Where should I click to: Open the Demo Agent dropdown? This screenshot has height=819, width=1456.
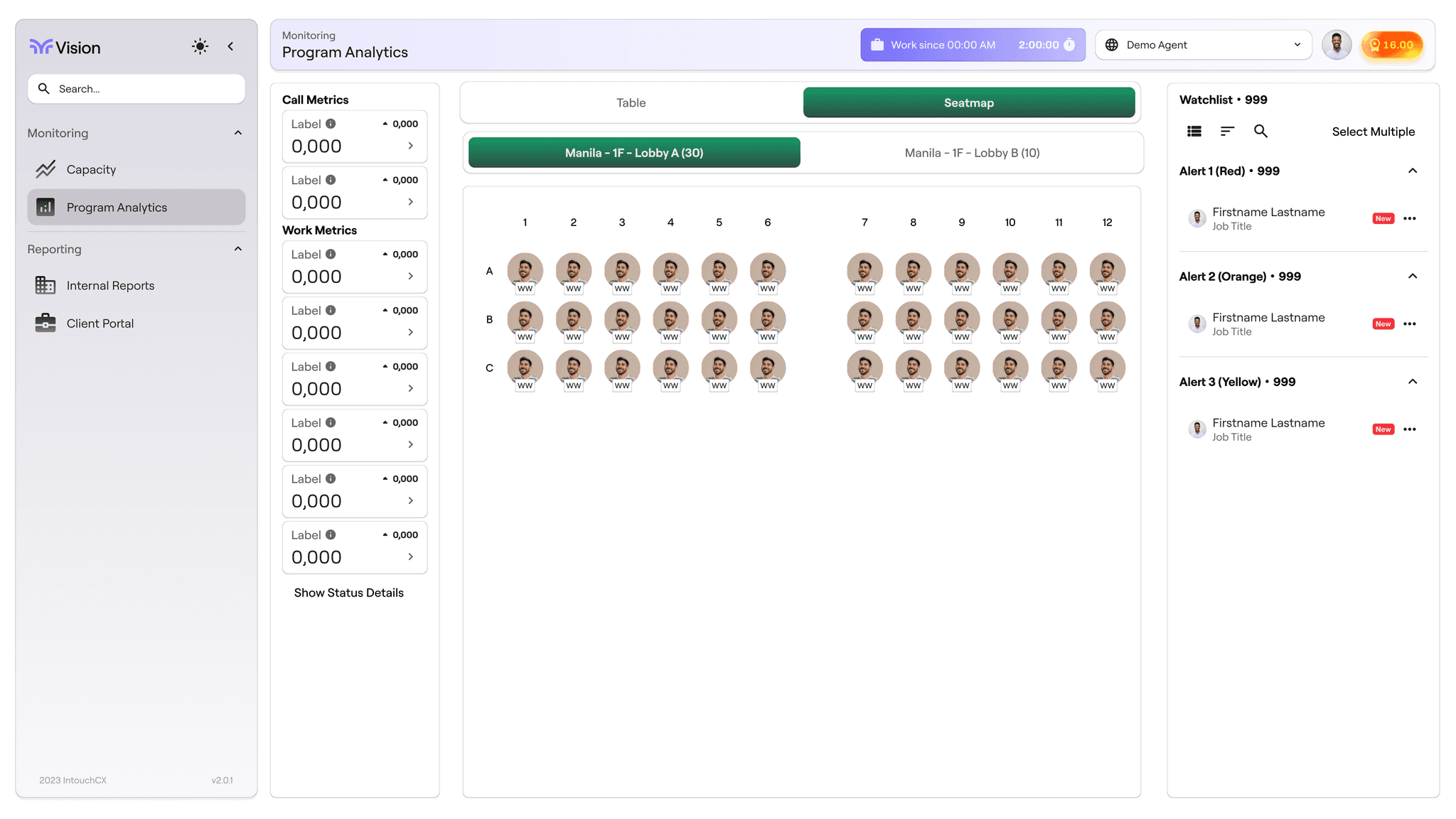1203,45
